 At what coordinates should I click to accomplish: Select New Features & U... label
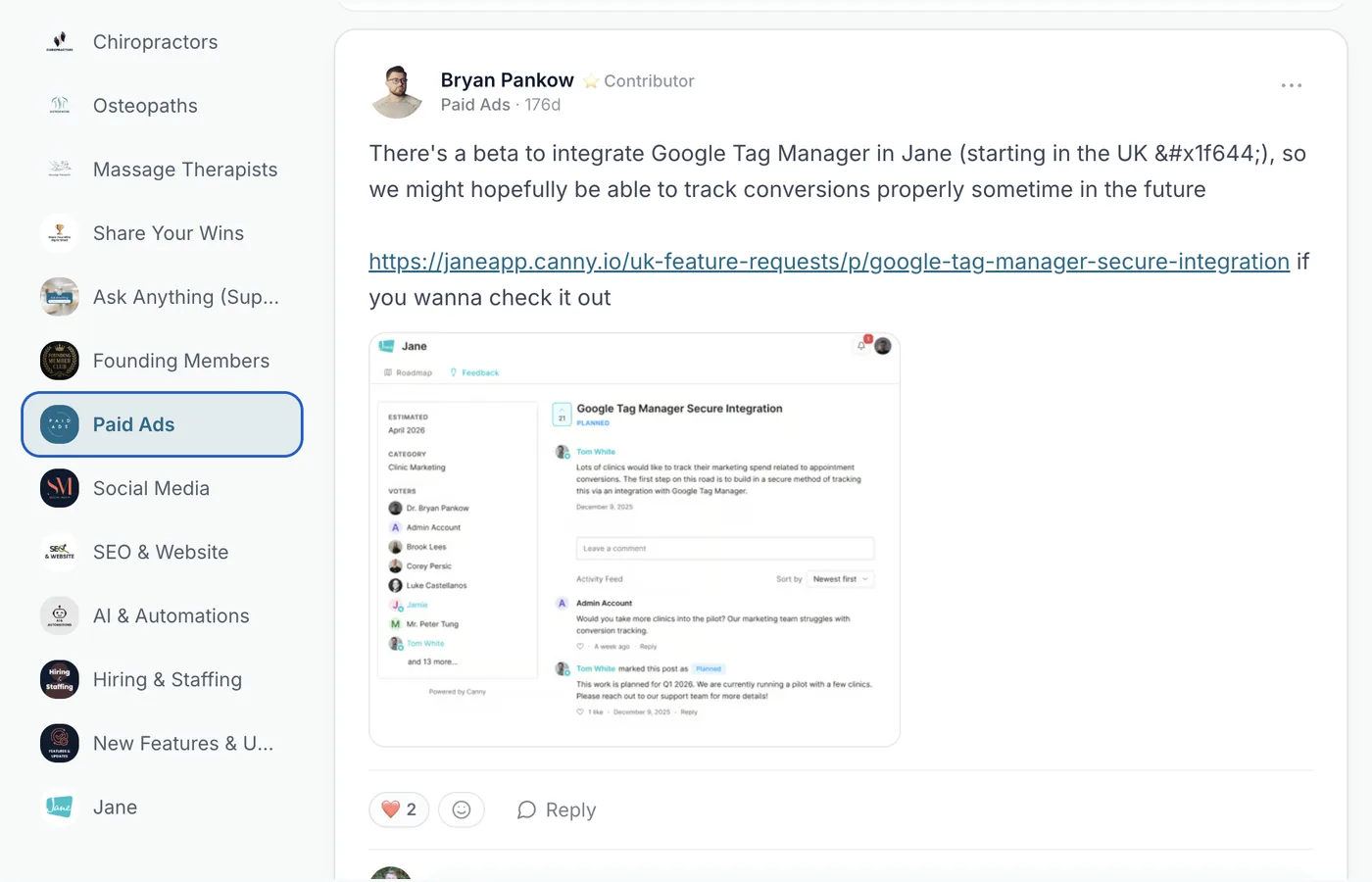click(183, 743)
